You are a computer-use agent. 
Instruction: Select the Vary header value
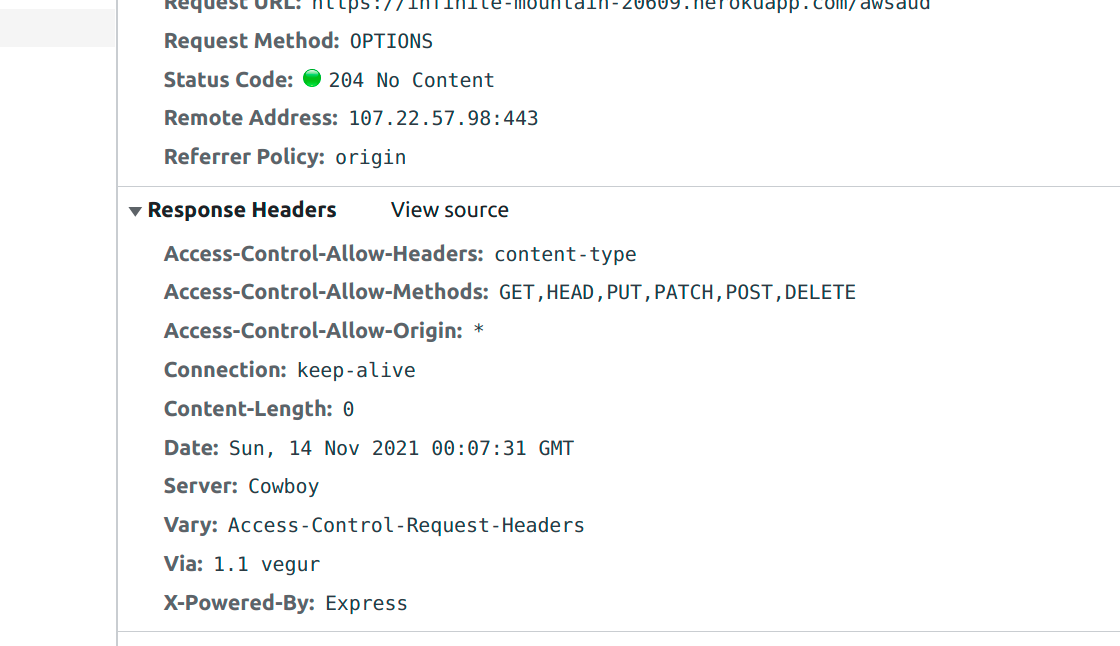pos(406,524)
